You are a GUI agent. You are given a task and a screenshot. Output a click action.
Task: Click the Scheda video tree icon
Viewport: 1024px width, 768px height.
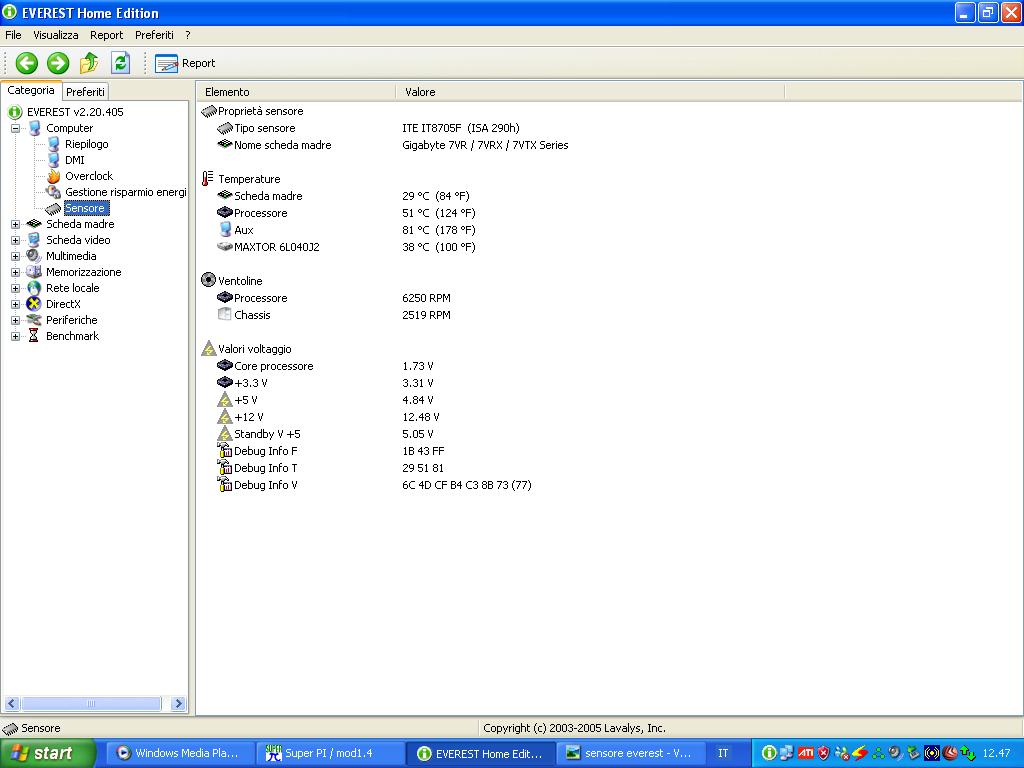[x=34, y=240]
